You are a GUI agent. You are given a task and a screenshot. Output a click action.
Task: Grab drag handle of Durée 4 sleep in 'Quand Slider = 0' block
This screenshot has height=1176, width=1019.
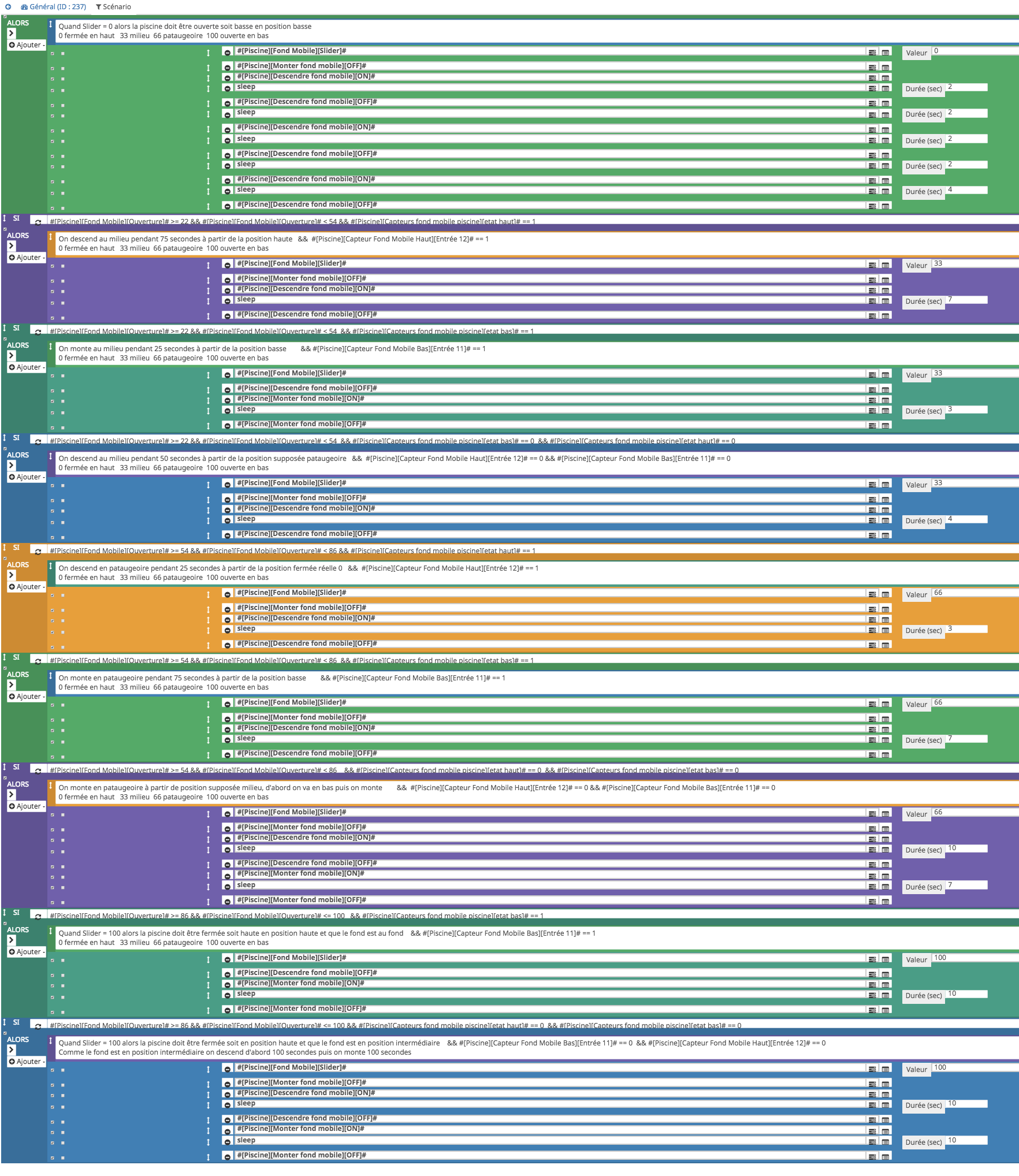tap(209, 192)
